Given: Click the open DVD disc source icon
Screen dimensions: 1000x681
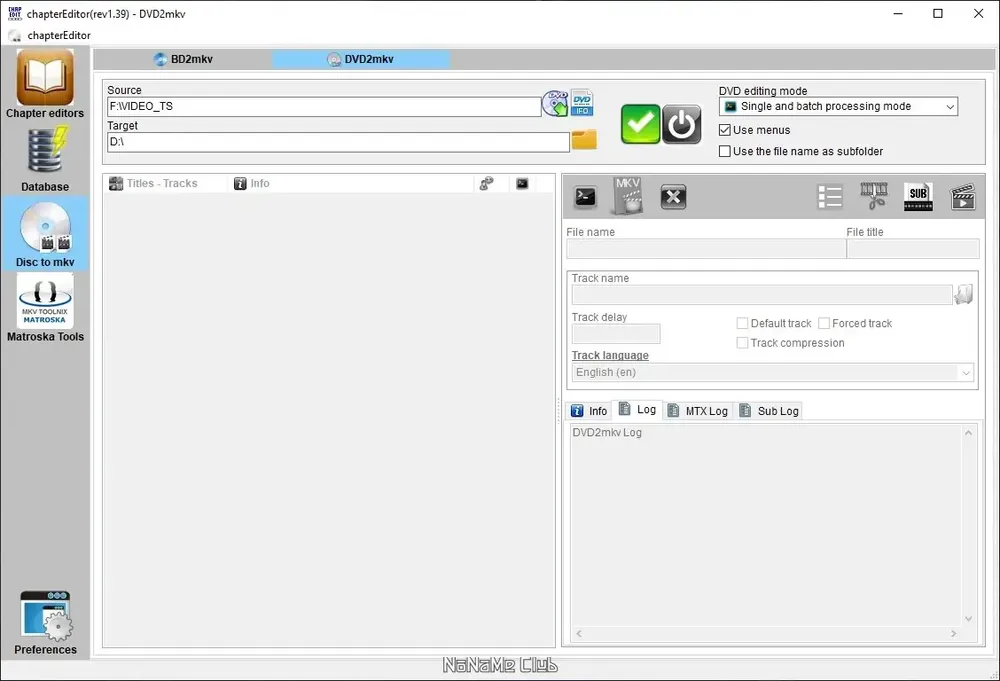Looking at the screenshot, I should 555,103.
